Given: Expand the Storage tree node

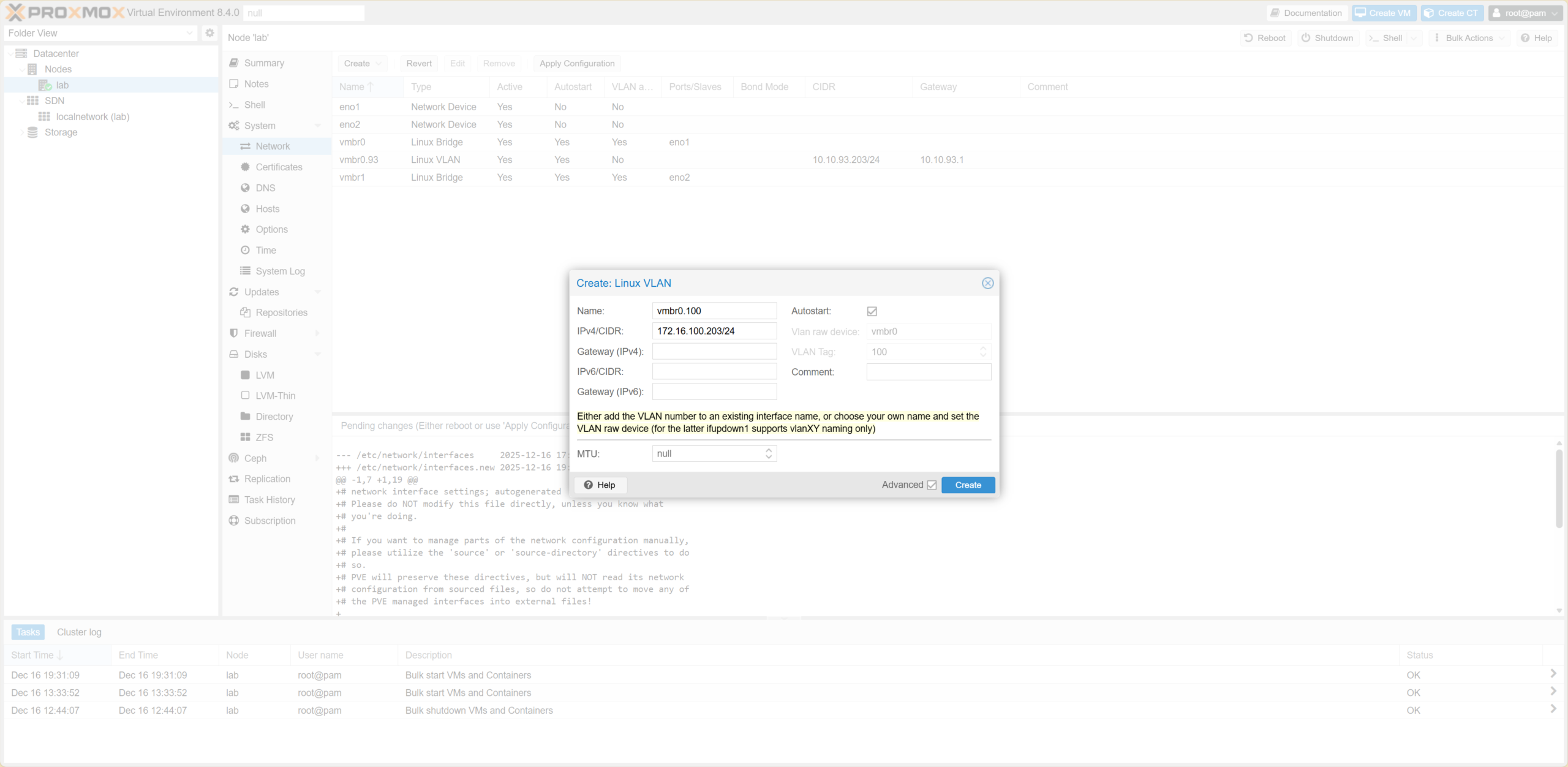Looking at the screenshot, I should click(x=23, y=132).
